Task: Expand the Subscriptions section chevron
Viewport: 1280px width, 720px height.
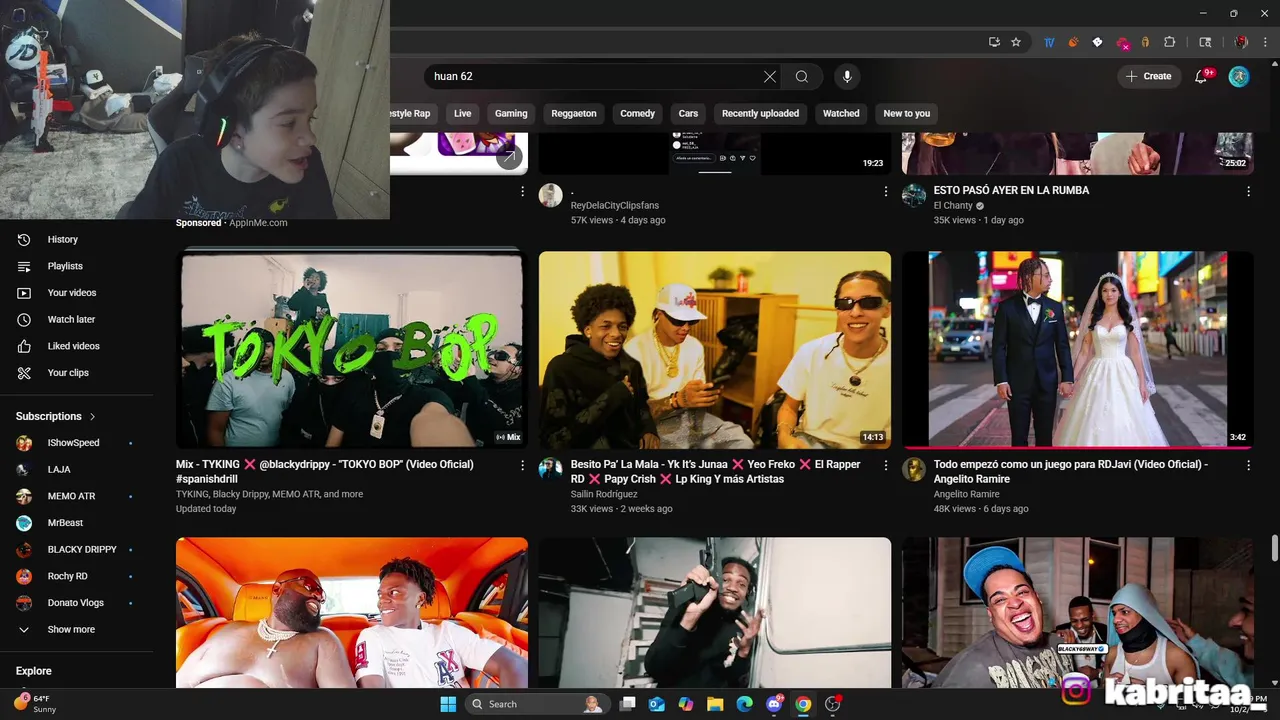Action: click(x=93, y=416)
